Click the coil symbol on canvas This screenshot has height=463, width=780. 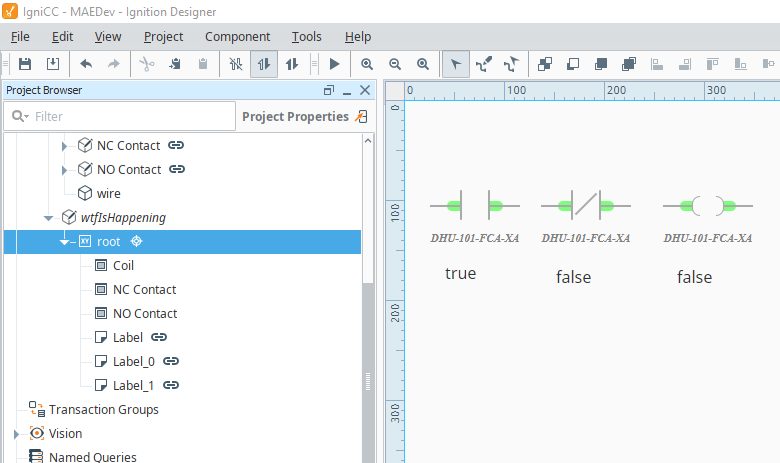707,205
